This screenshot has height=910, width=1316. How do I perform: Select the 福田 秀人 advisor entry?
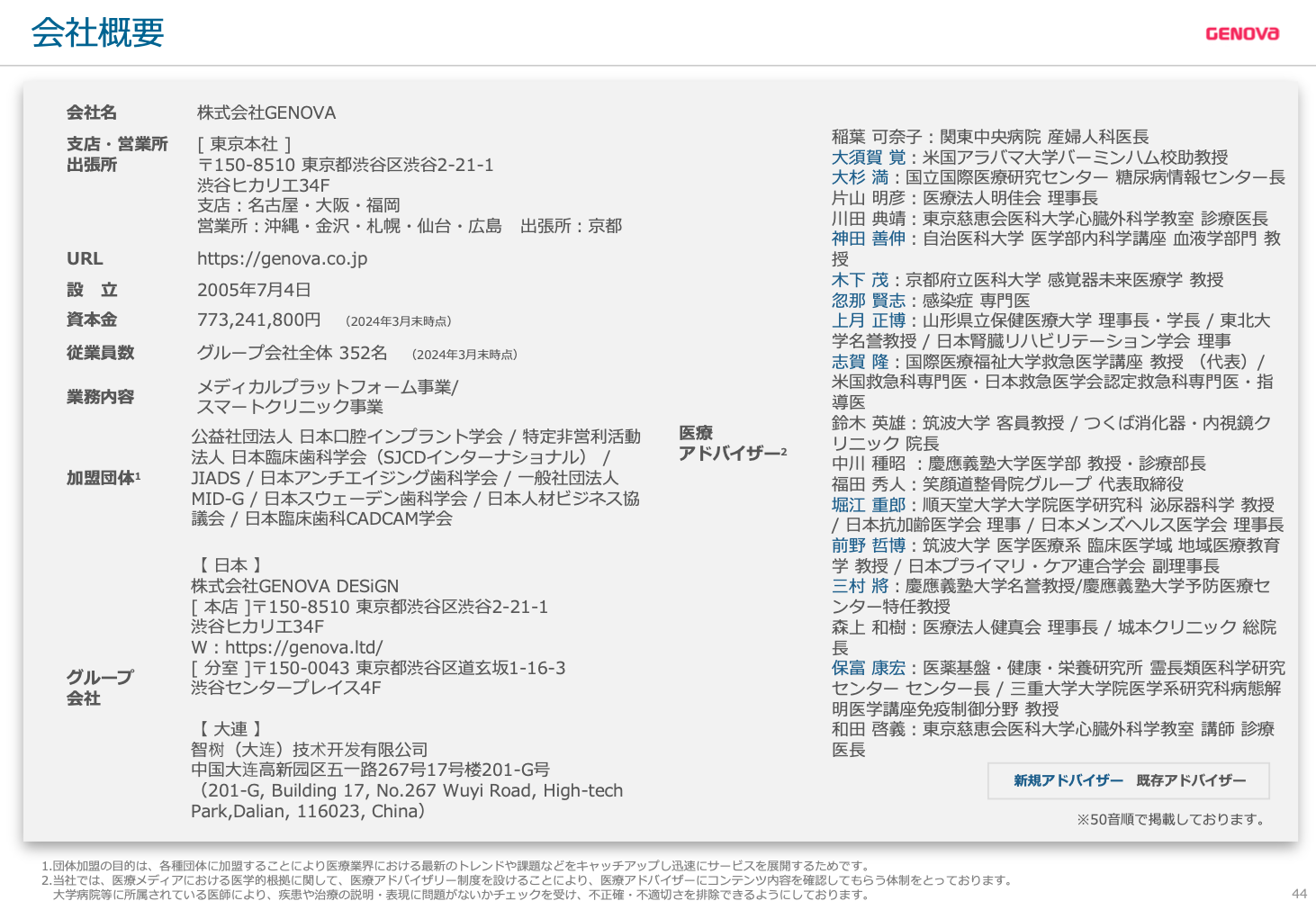point(1007,484)
